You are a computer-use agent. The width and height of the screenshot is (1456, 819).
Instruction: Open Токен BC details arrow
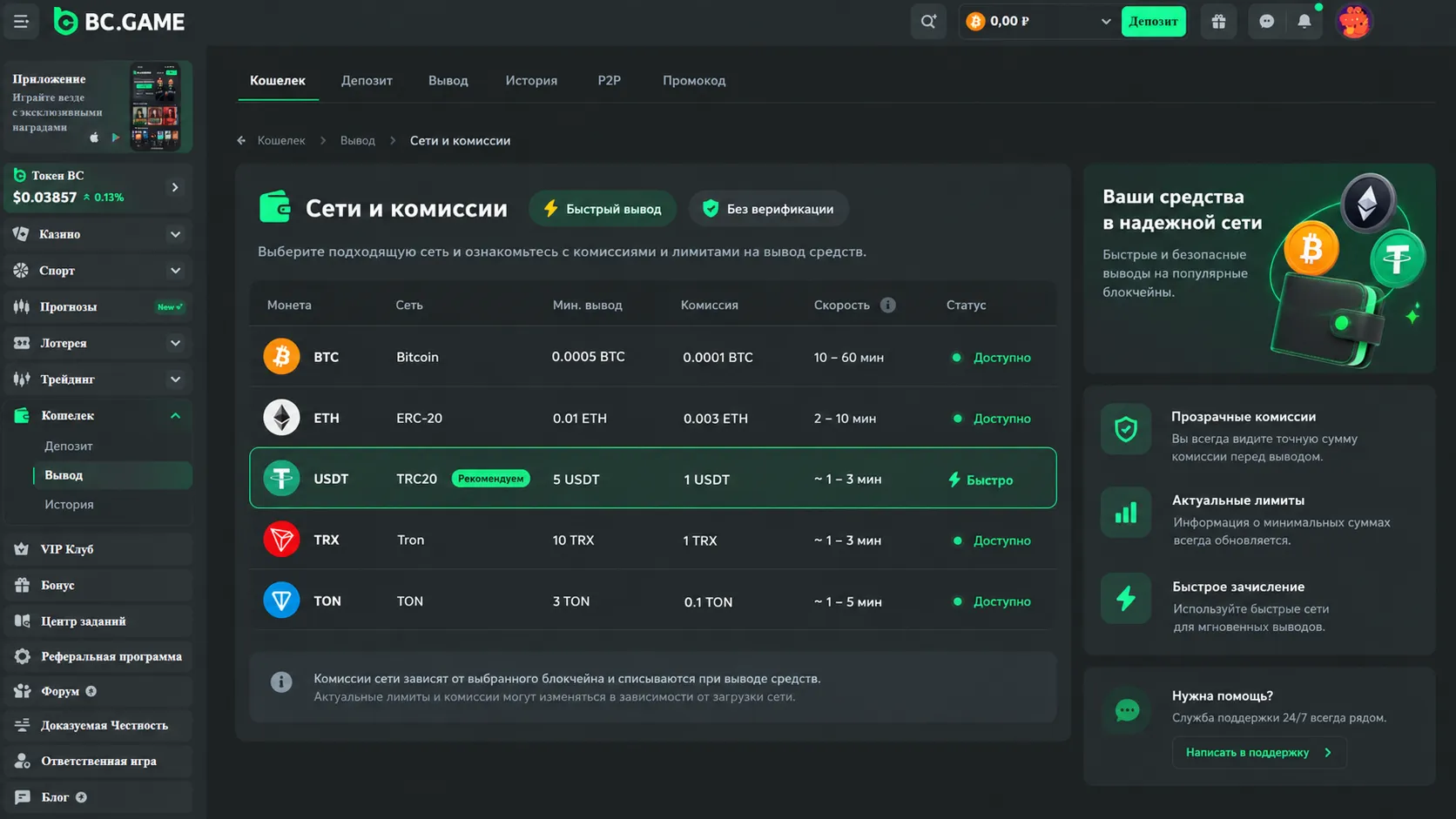pos(175,187)
